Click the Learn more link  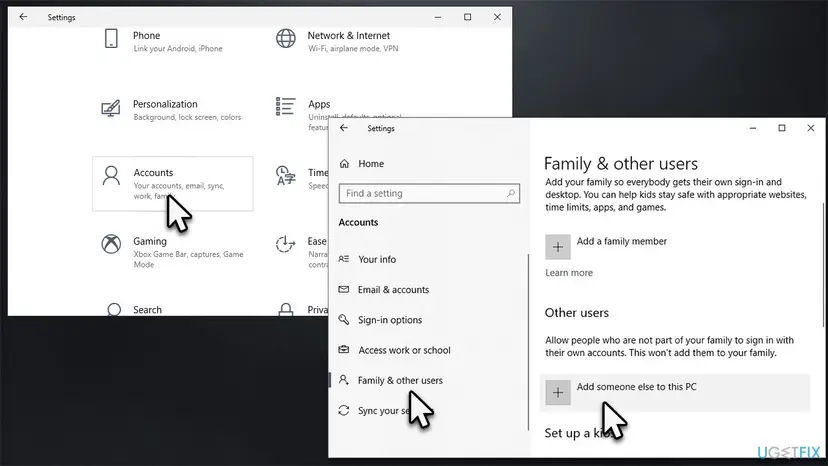[x=569, y=273]
